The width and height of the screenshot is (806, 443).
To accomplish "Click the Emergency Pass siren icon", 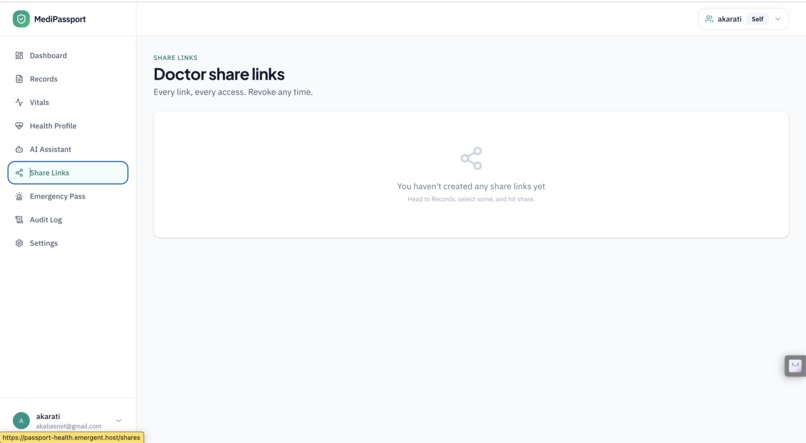I will [19, 196].
